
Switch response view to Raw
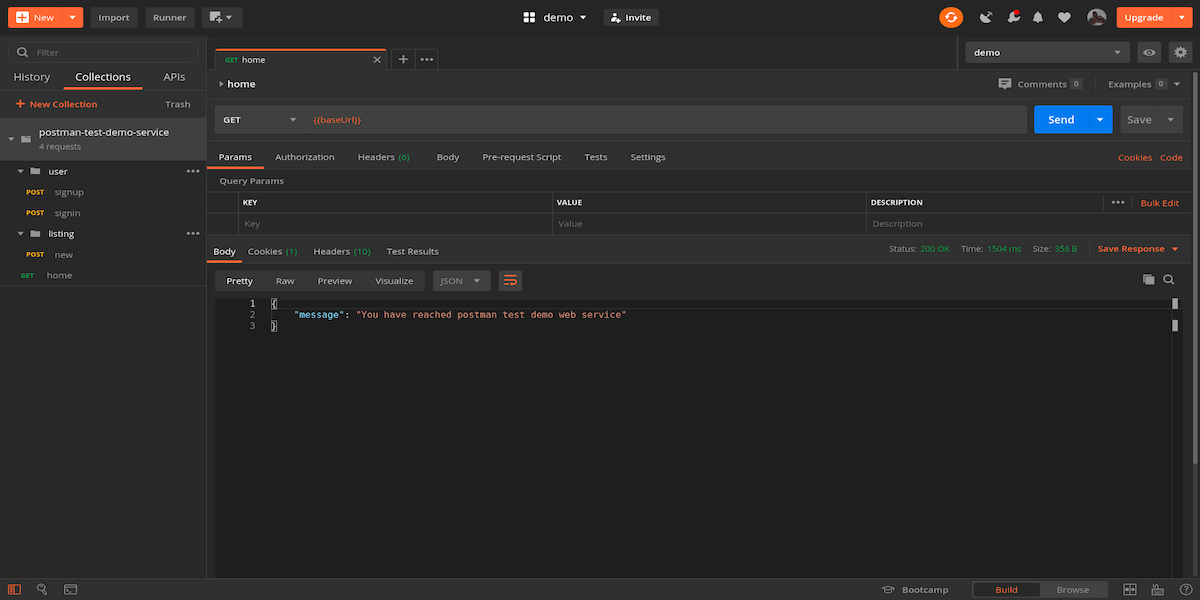tap(285, 281)
